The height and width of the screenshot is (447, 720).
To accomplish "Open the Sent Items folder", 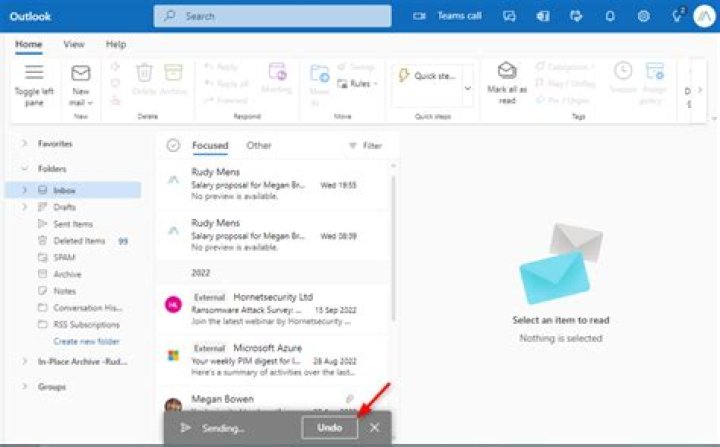I will click(73, 224).
